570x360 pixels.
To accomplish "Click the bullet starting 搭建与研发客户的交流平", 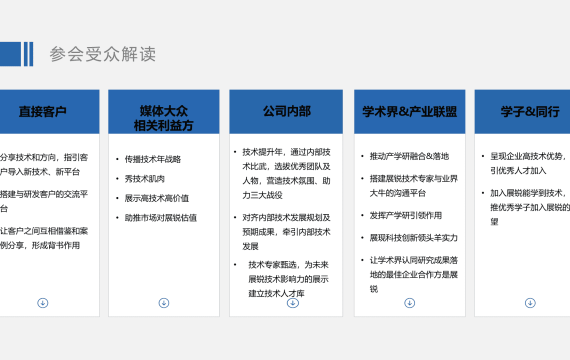I will click(44, 201).
